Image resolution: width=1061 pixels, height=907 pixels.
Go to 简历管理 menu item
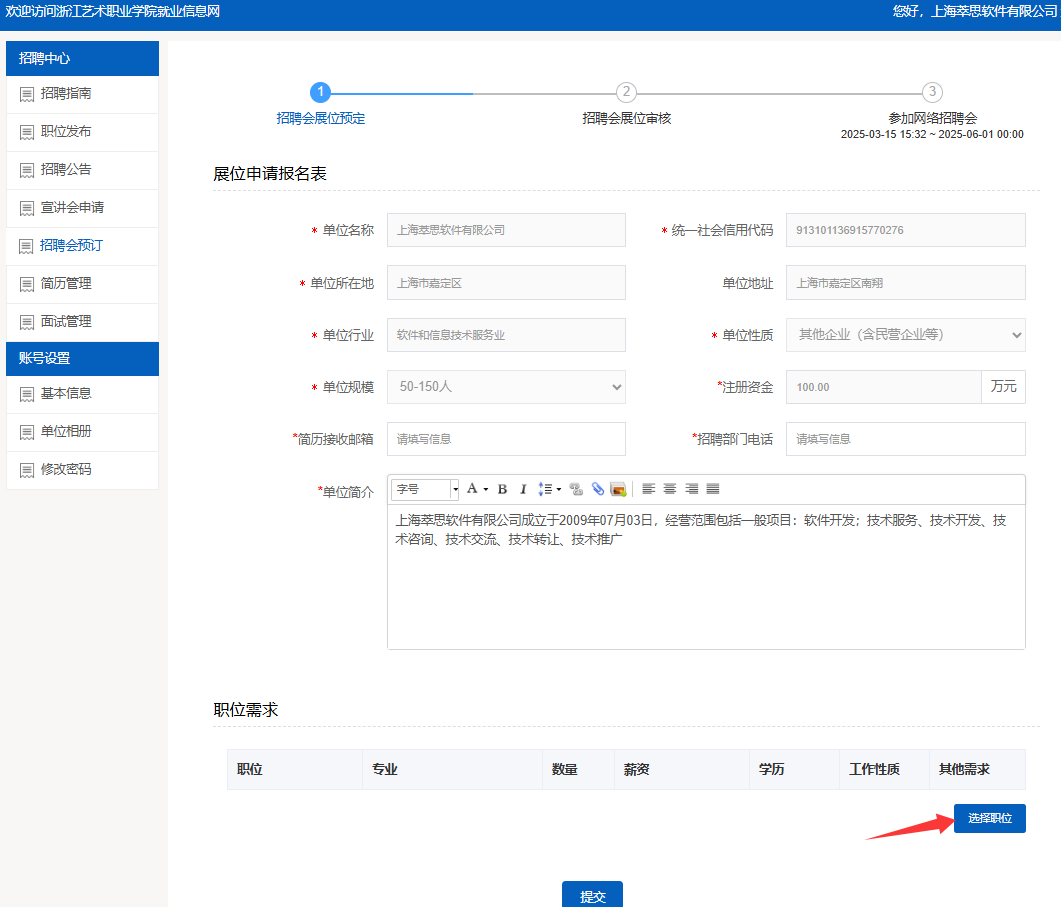tap(66, 284)
